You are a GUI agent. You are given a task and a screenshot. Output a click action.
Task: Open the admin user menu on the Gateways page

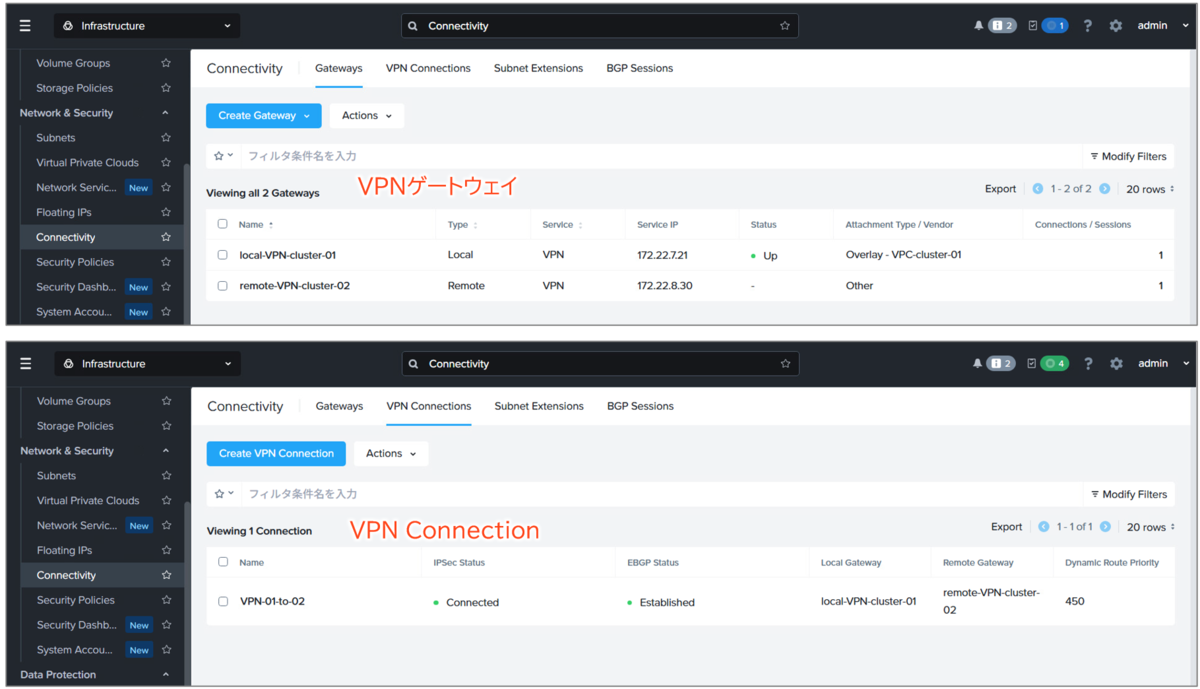point(1164,26)
